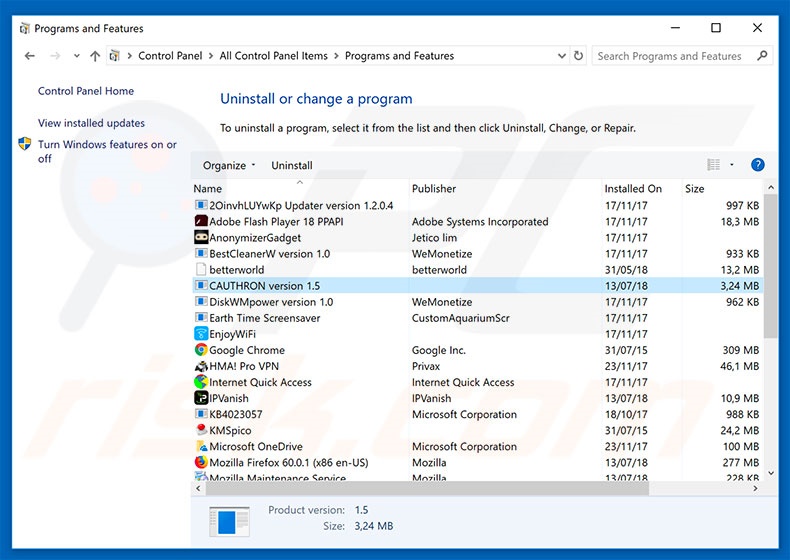Click the AnonymizerGadget icon
This screenshot has width=790, height=560.
(x=201, y=237)
